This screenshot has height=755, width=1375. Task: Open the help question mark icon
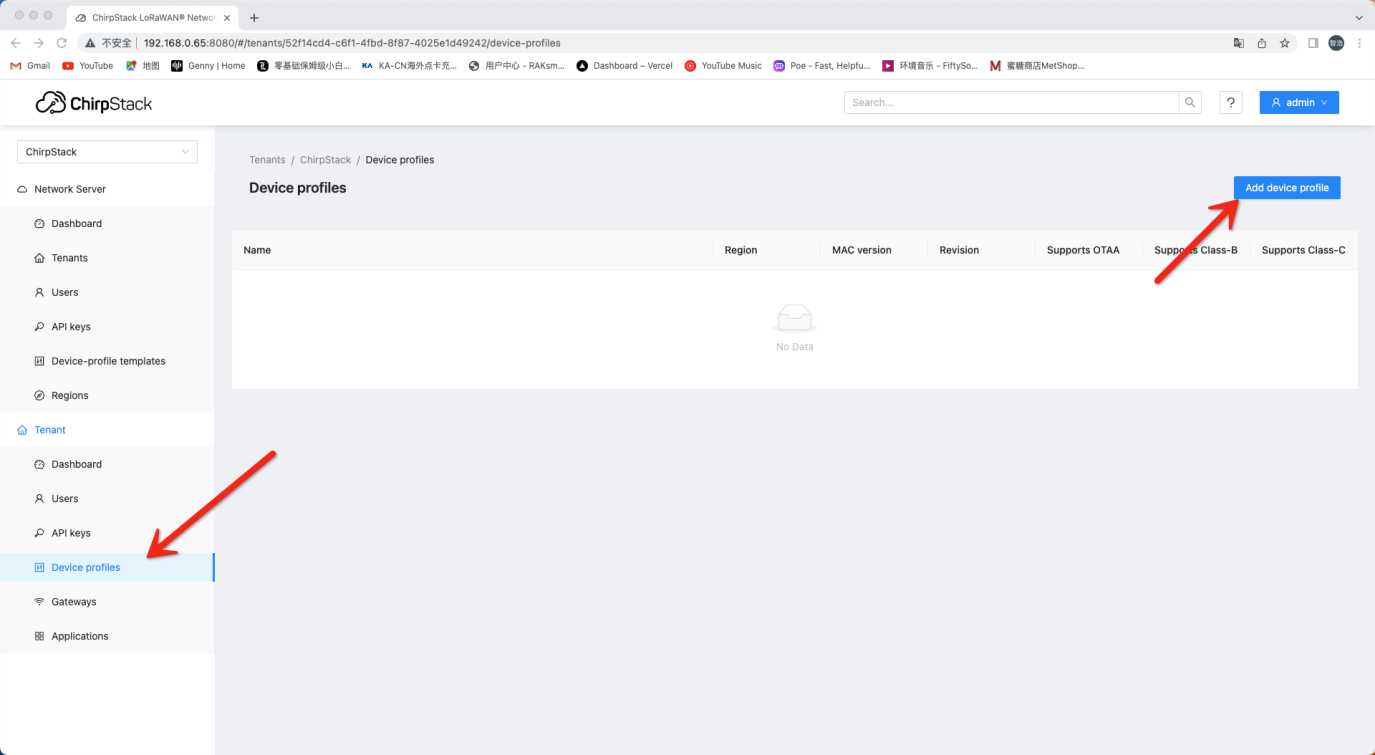[x=1231, y=102]
